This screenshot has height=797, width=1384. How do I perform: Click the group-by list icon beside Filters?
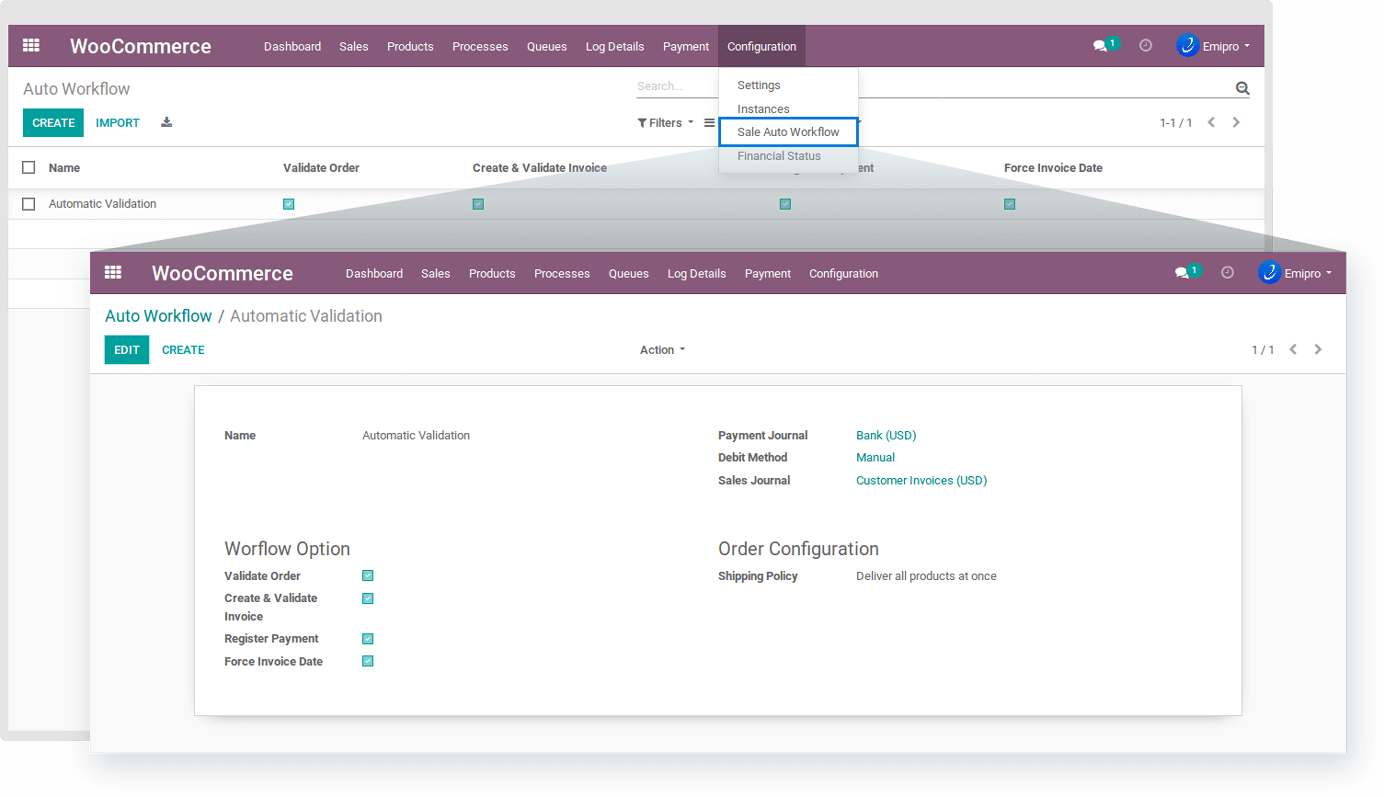pyautogui.click(x=709, y=123)
